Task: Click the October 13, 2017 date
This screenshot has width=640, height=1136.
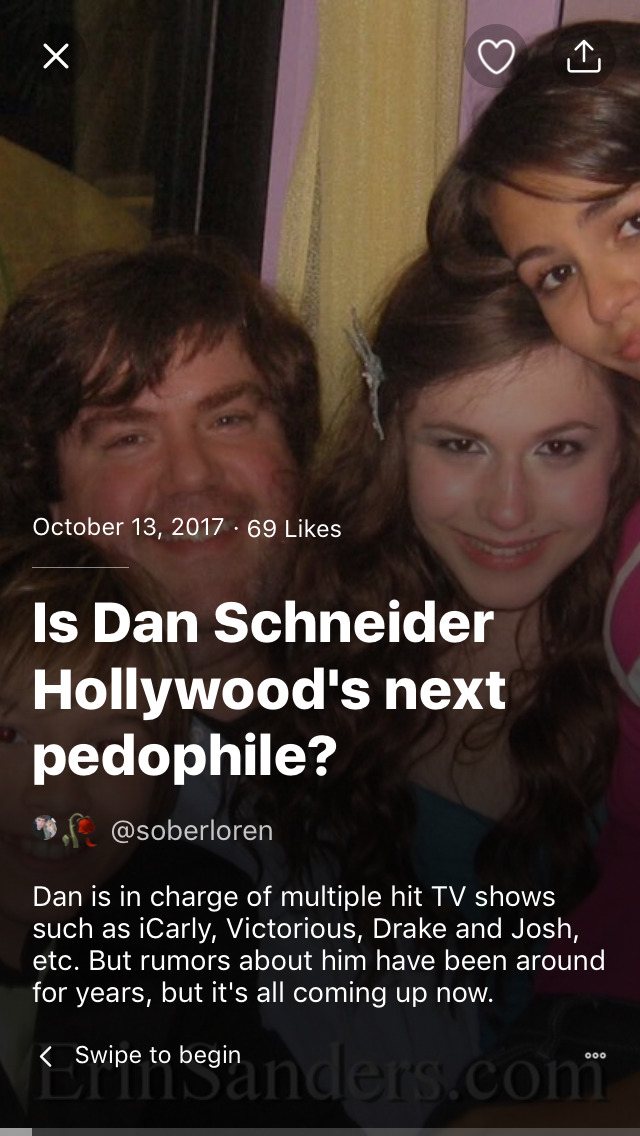Action: tap(128, 527)
